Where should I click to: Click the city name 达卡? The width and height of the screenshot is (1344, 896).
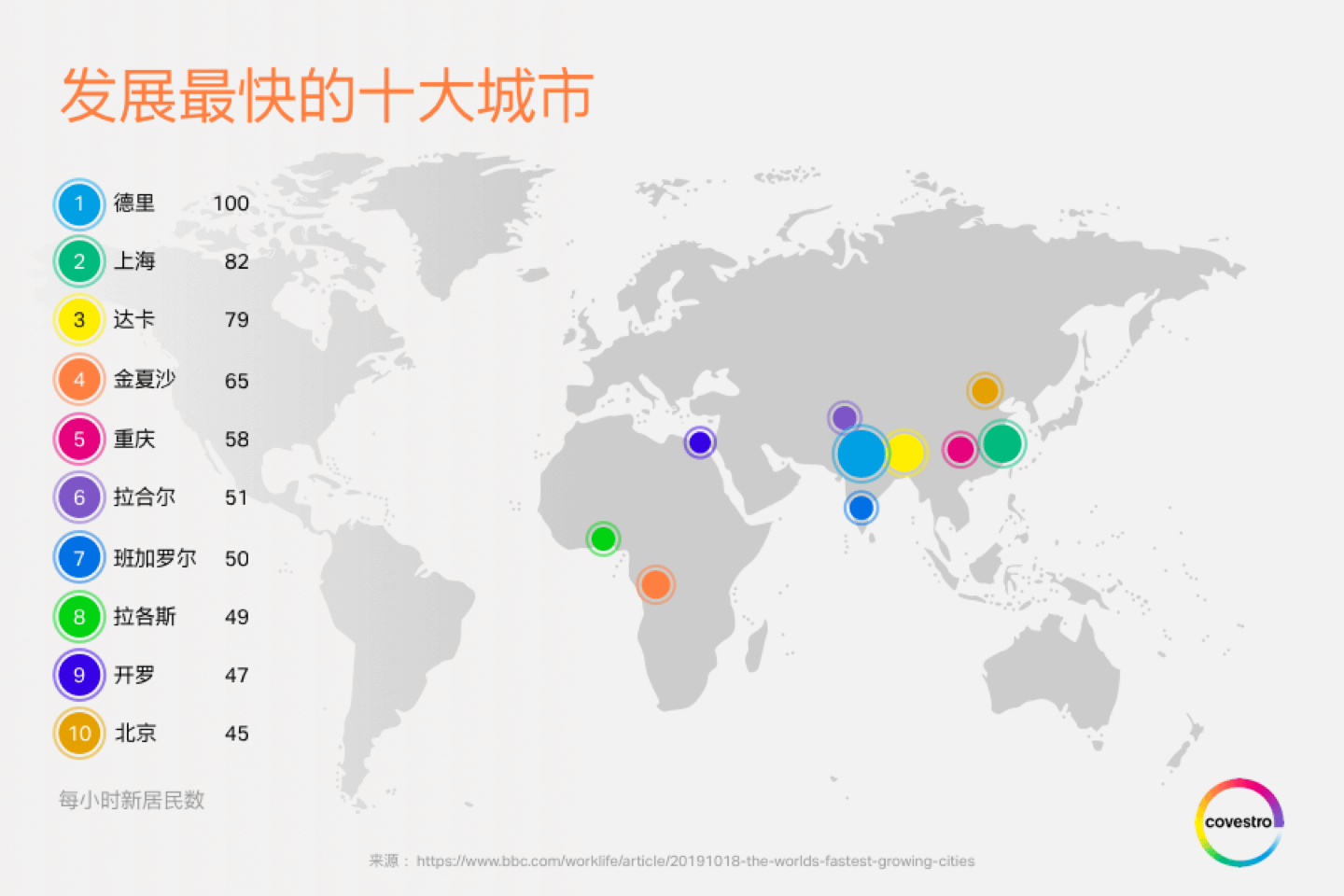tap(134, 319)
